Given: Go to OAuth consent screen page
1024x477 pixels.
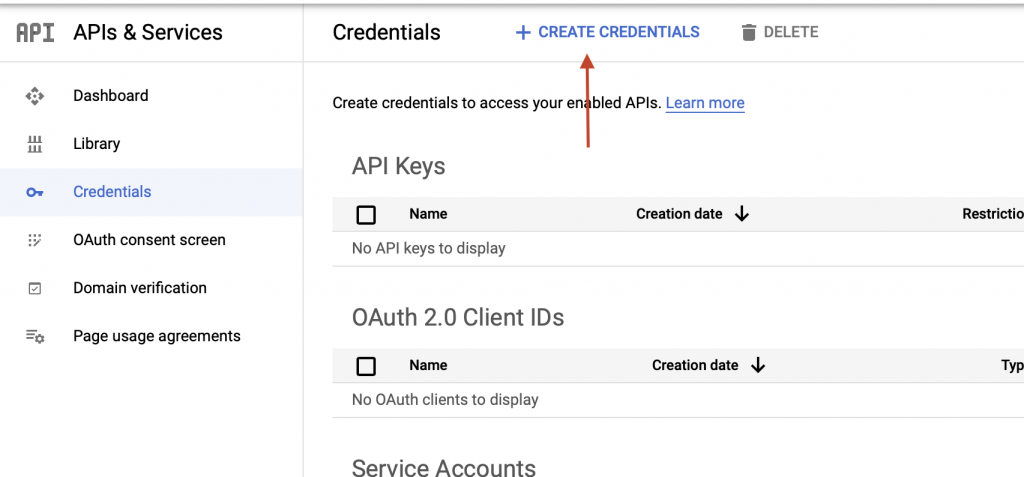Looking at the screenshot, I should coord(150,240).
